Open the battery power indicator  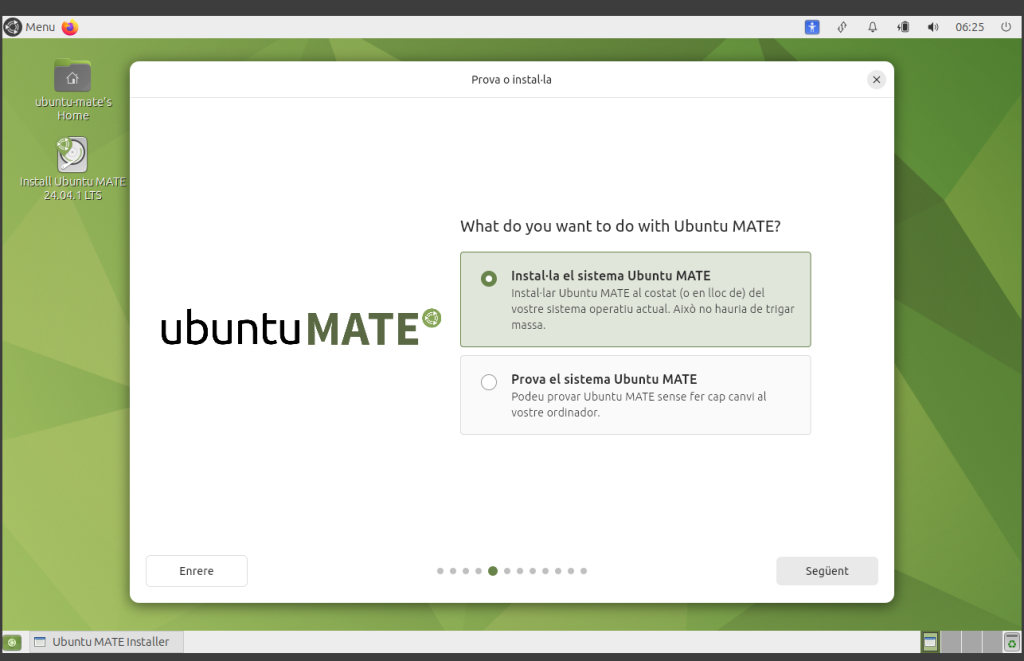click(x=903, y=27)
